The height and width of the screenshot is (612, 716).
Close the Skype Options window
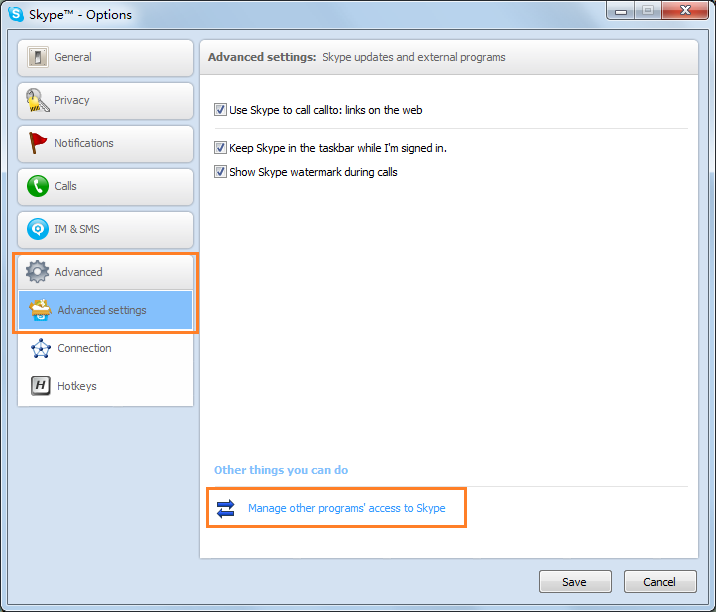685,11
